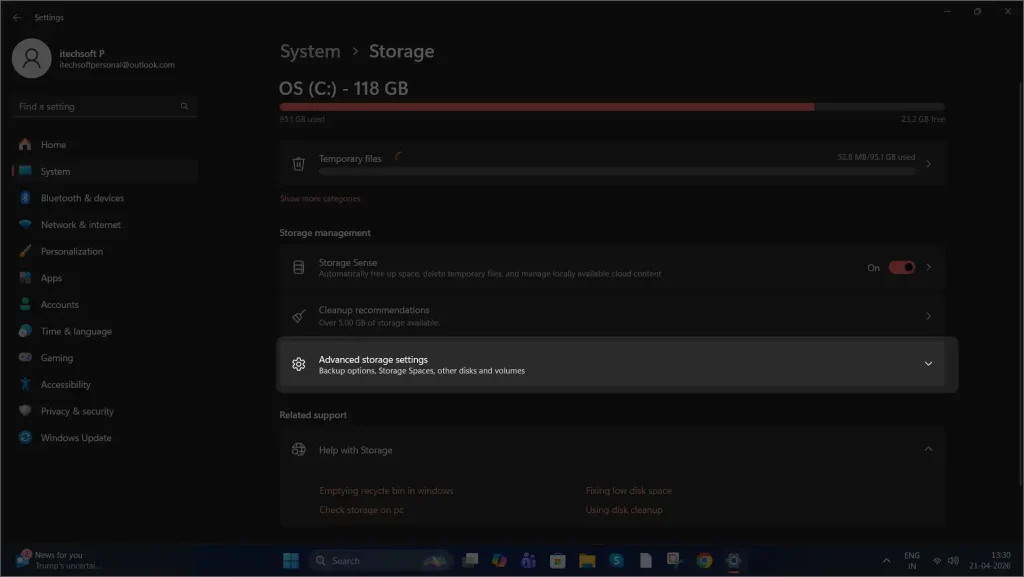This screenshot has height=577, width=1024.
Task: Expand Cleanup recommendations details
Action: tap(928, 314)
